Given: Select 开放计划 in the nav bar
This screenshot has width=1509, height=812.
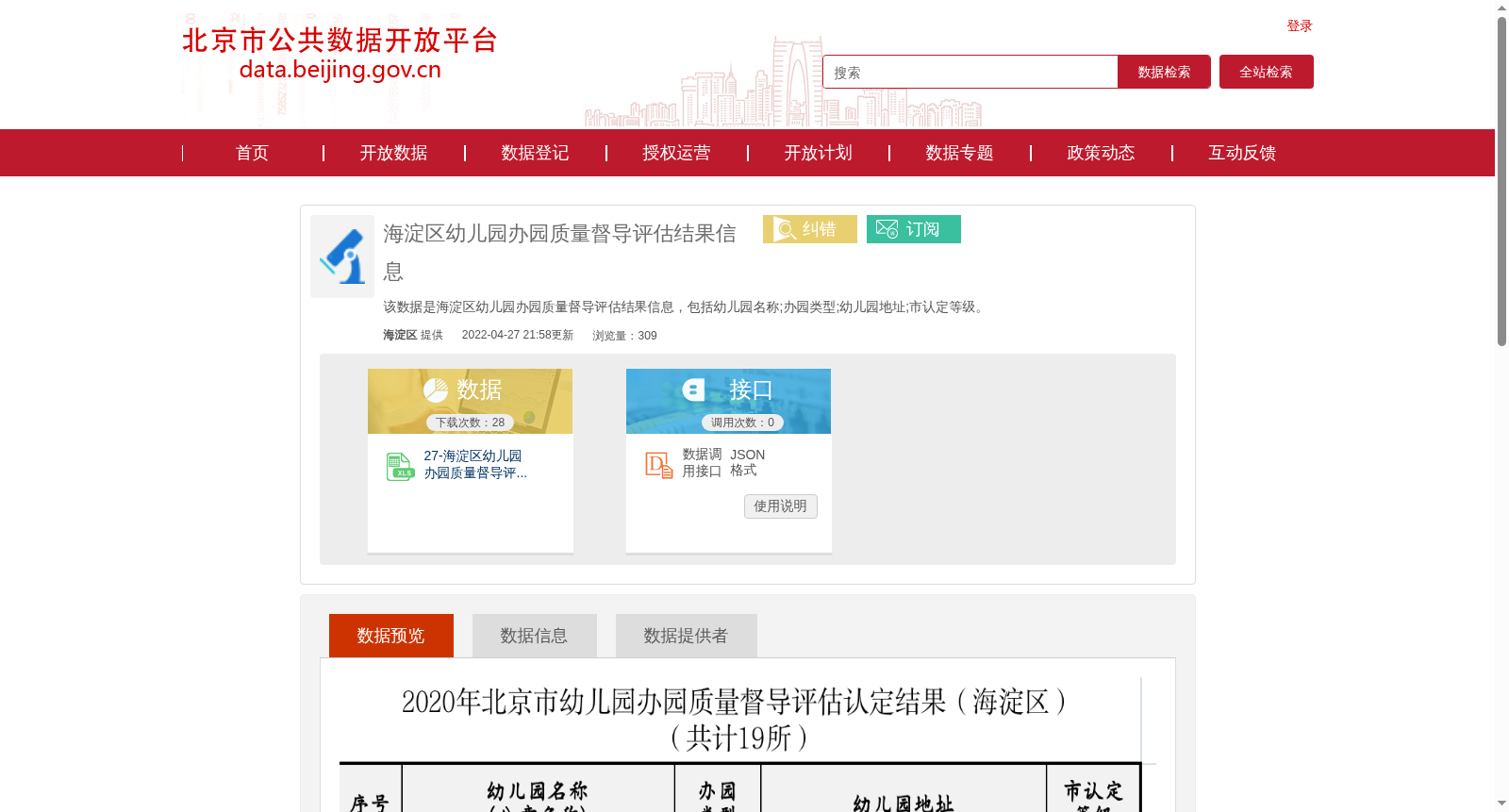Looking at the screenshot, I should pyautogui.click(x=818, y=153).
